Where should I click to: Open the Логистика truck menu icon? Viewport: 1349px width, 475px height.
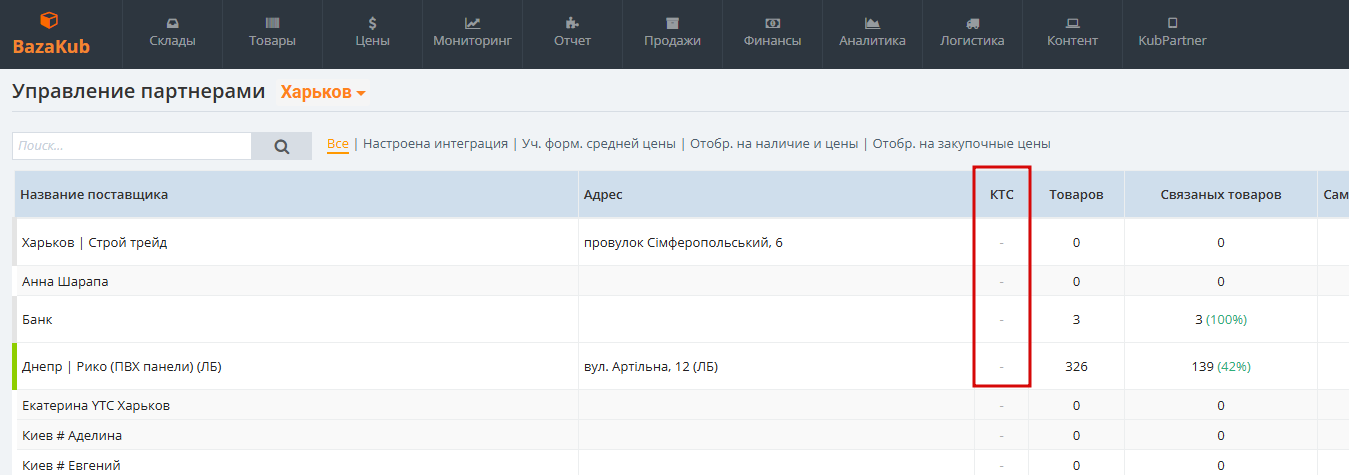(972, 23)
